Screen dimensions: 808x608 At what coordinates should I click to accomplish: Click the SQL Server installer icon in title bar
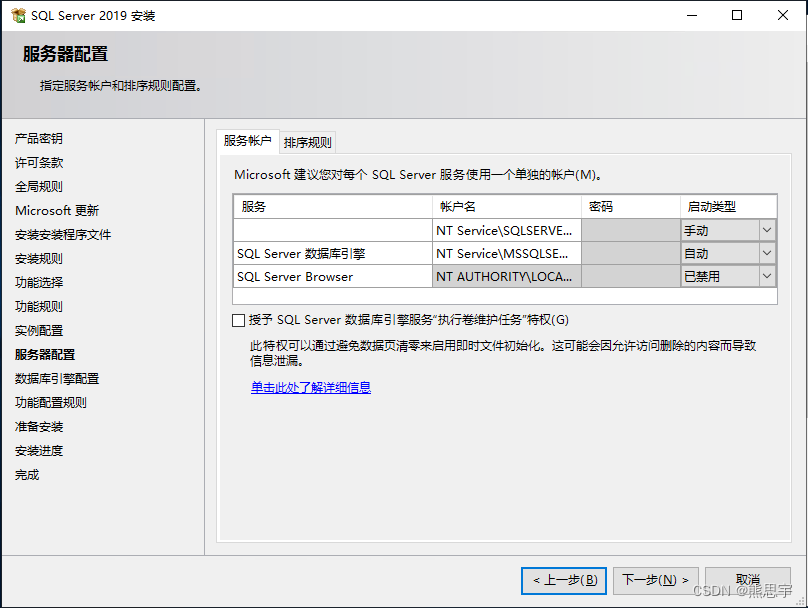click(15, 15)
